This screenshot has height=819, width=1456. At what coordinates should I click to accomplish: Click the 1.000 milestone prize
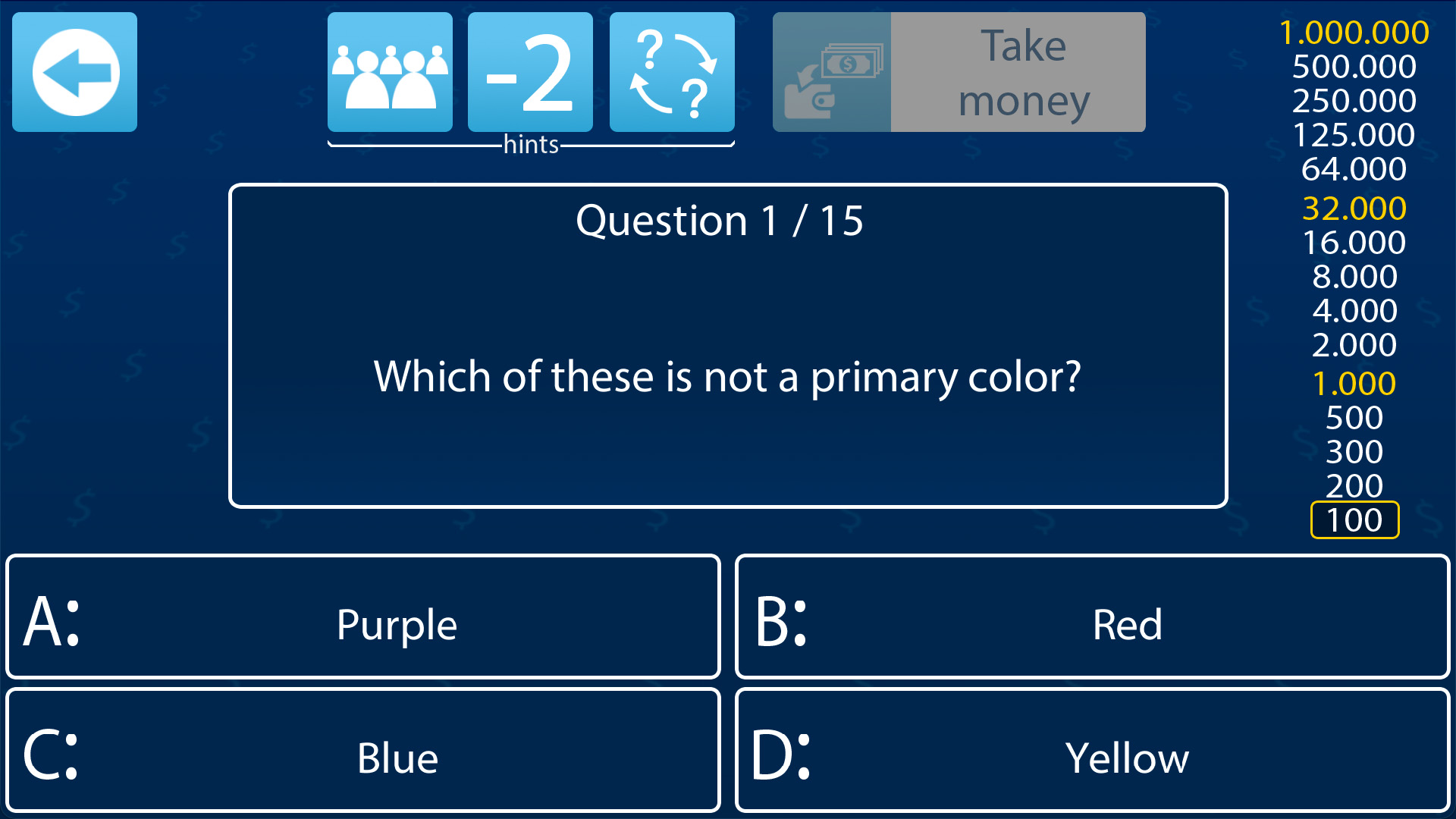(1354, 384)
